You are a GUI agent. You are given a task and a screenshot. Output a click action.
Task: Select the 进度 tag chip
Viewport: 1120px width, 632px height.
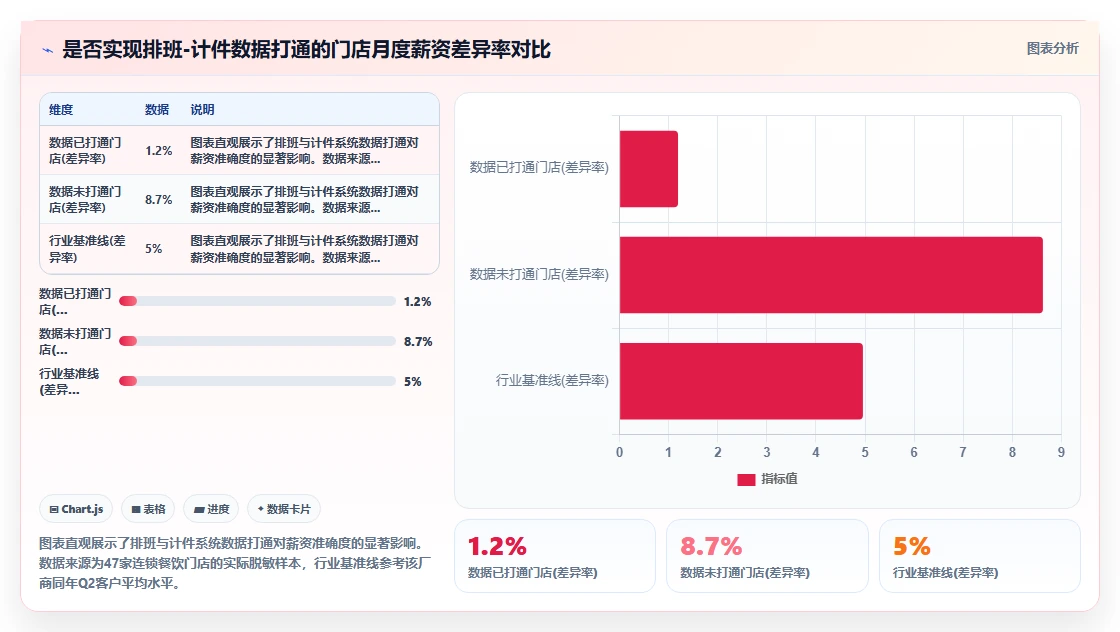click(x=211, y=509)
